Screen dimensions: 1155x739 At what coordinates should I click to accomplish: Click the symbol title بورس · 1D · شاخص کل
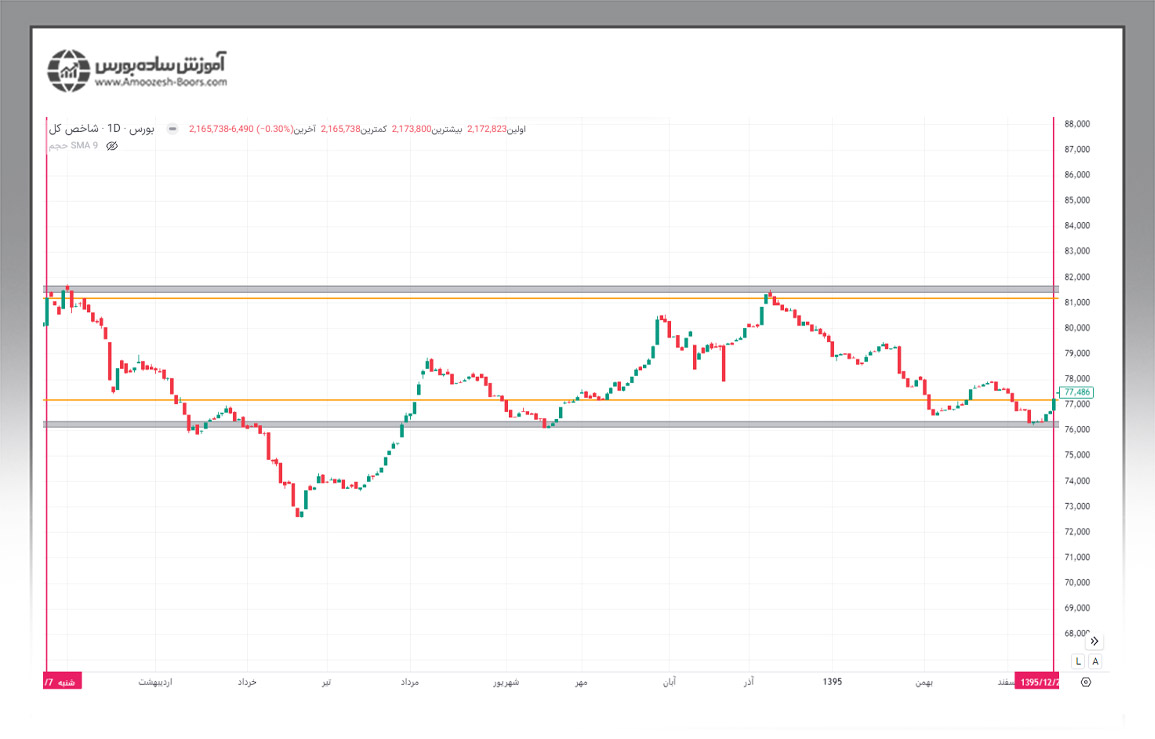coord(102,129)
